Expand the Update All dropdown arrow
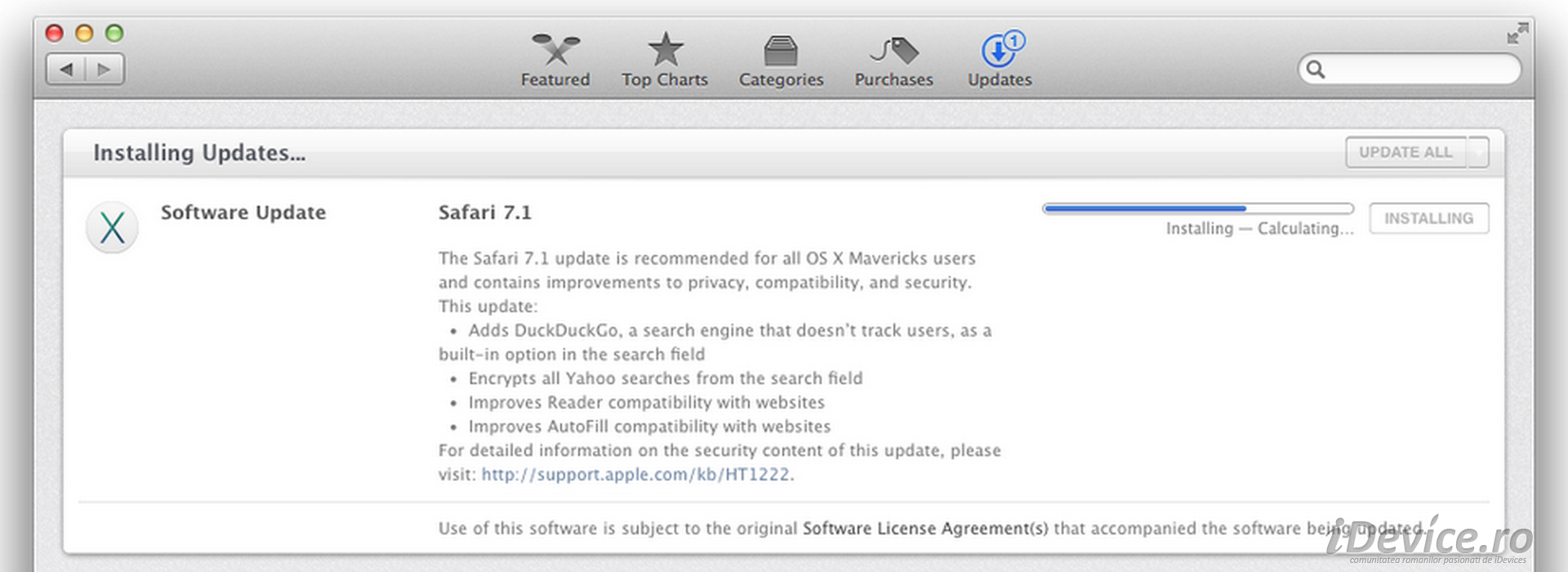This screenshot has width=1568, height=572. (x=1478, y=153)
